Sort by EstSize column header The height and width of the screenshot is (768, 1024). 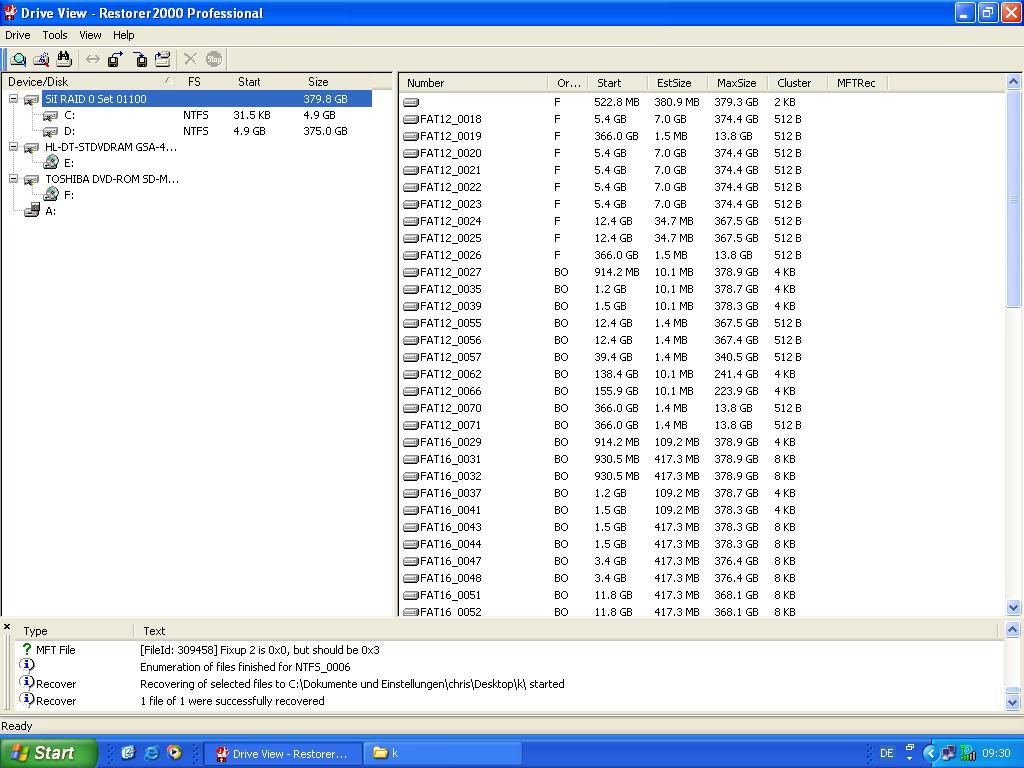tap(678, 83)
